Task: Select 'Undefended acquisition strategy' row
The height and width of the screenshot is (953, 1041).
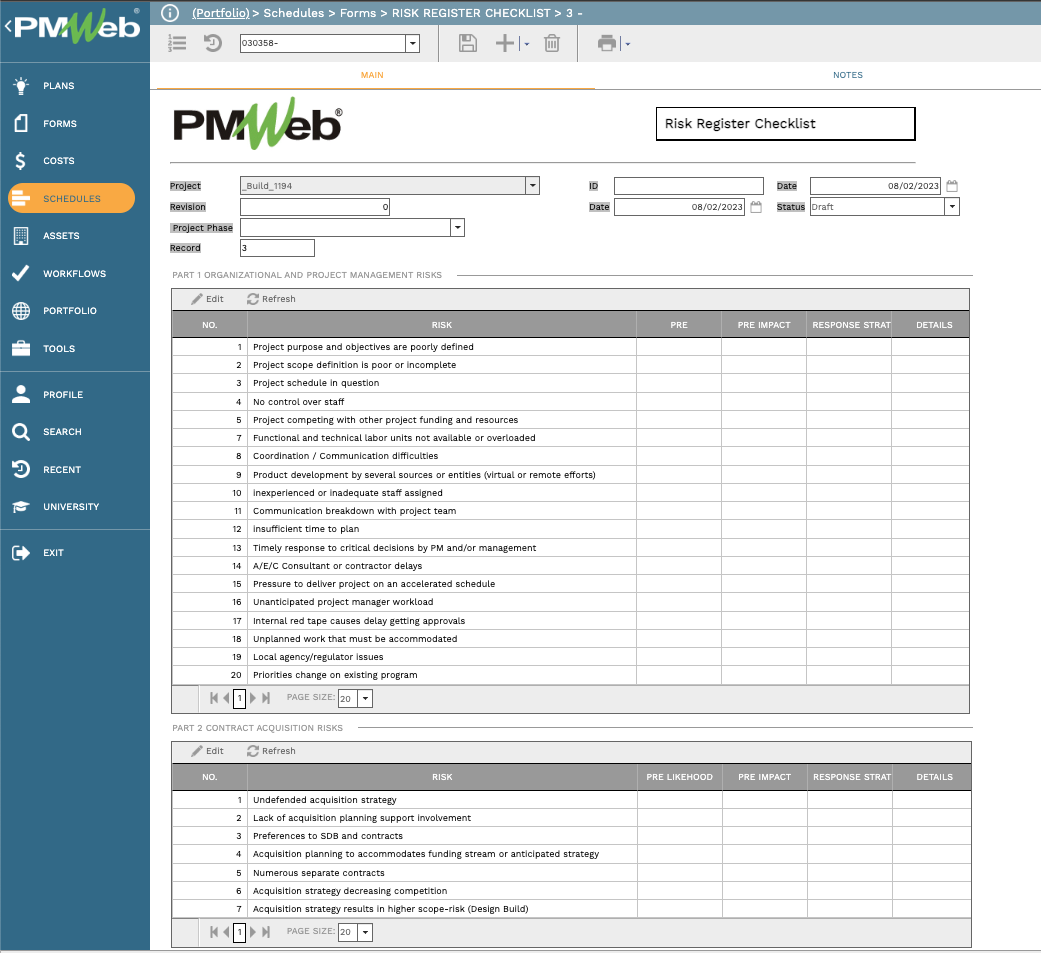Action: (572, 800)
